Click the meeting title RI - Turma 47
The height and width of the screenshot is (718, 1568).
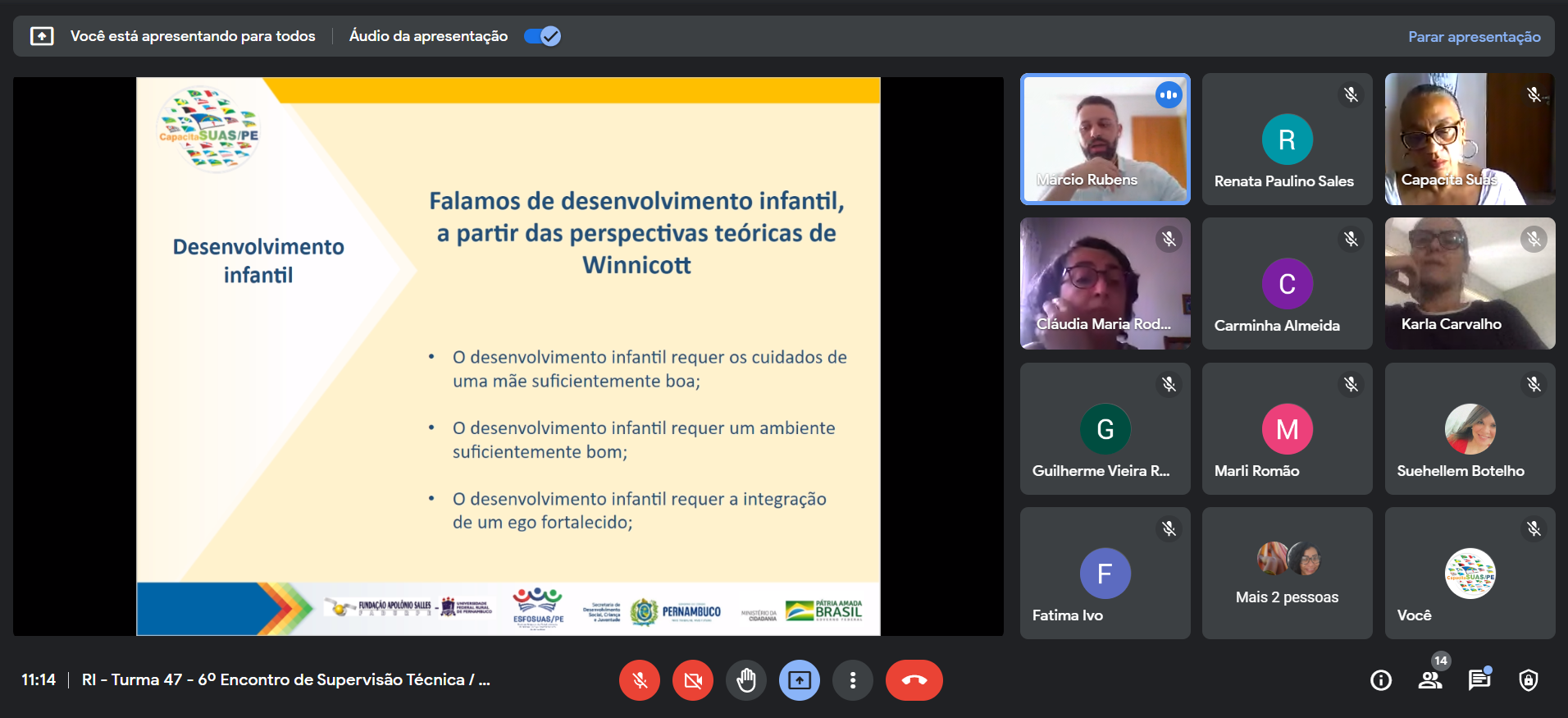pos(285,680)
